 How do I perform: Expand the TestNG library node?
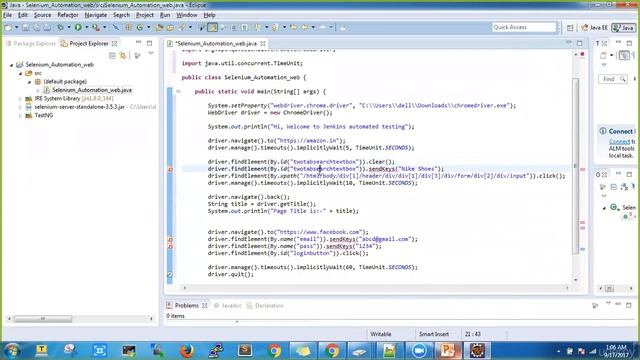tap(20, 116)
